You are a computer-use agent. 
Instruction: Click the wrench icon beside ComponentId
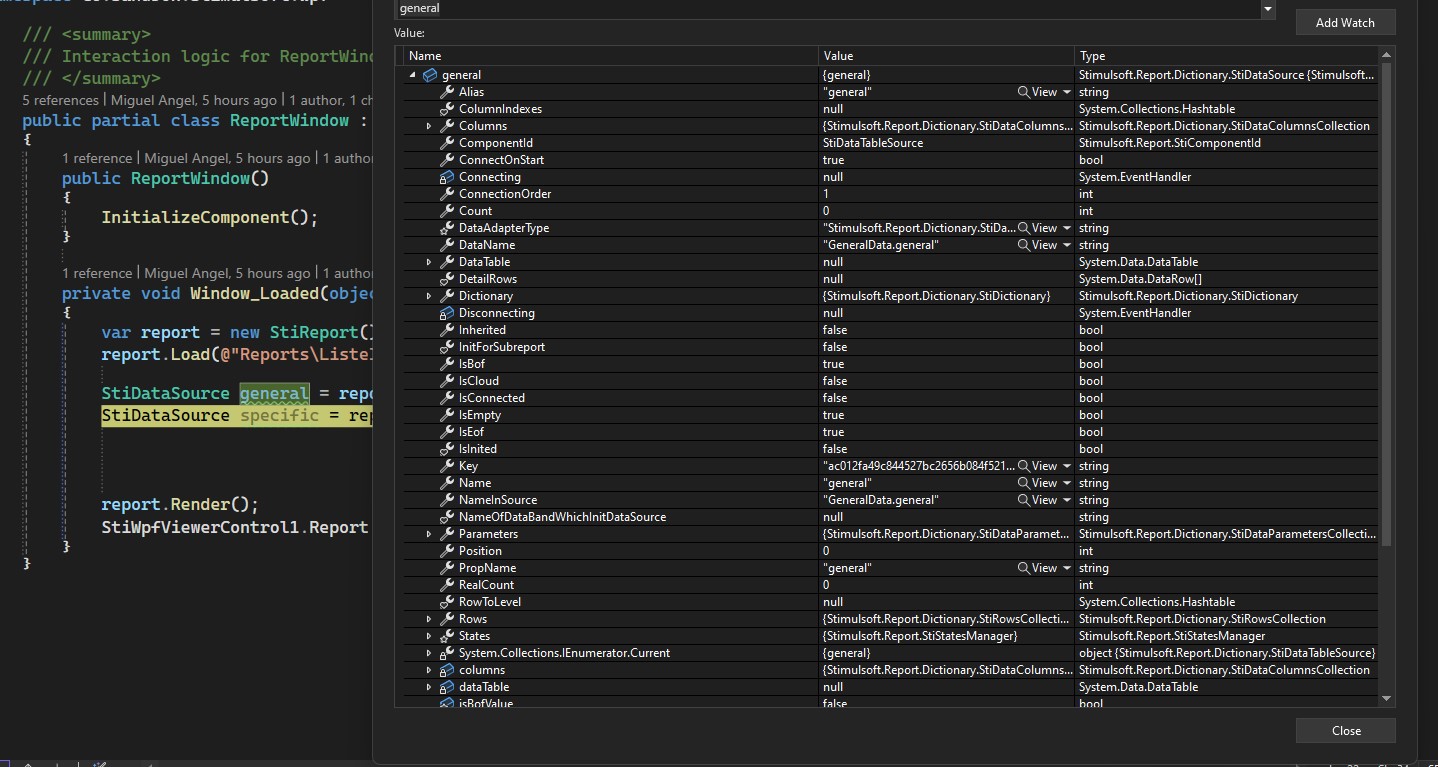click(447, 143)
